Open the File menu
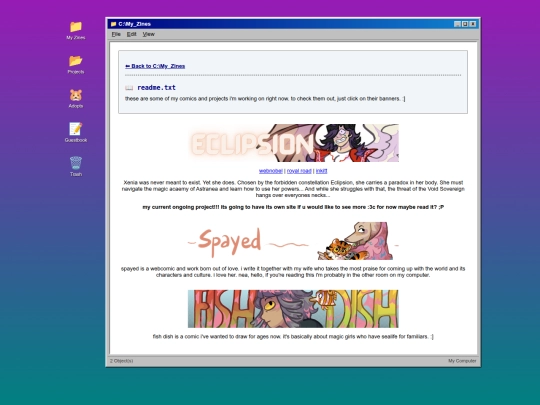This screenshot has width=540, height=405. tap(116, 34)
